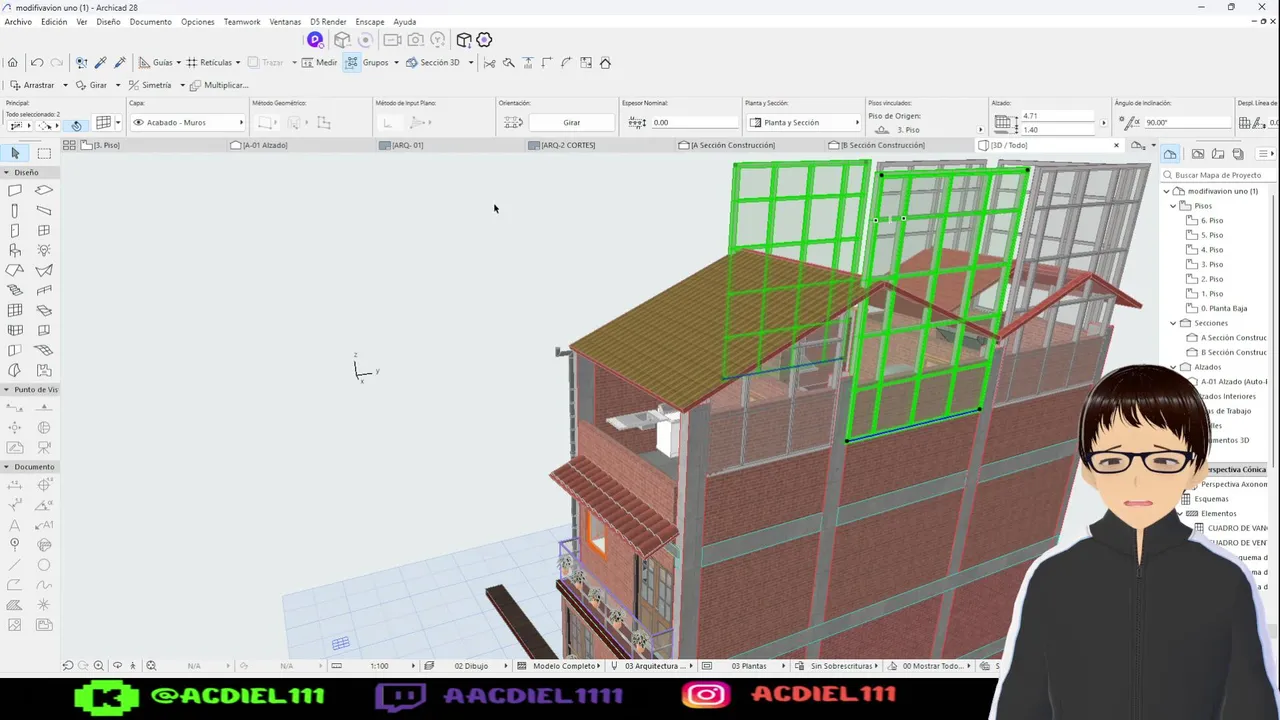Select the Column tool

coord(15,210)
